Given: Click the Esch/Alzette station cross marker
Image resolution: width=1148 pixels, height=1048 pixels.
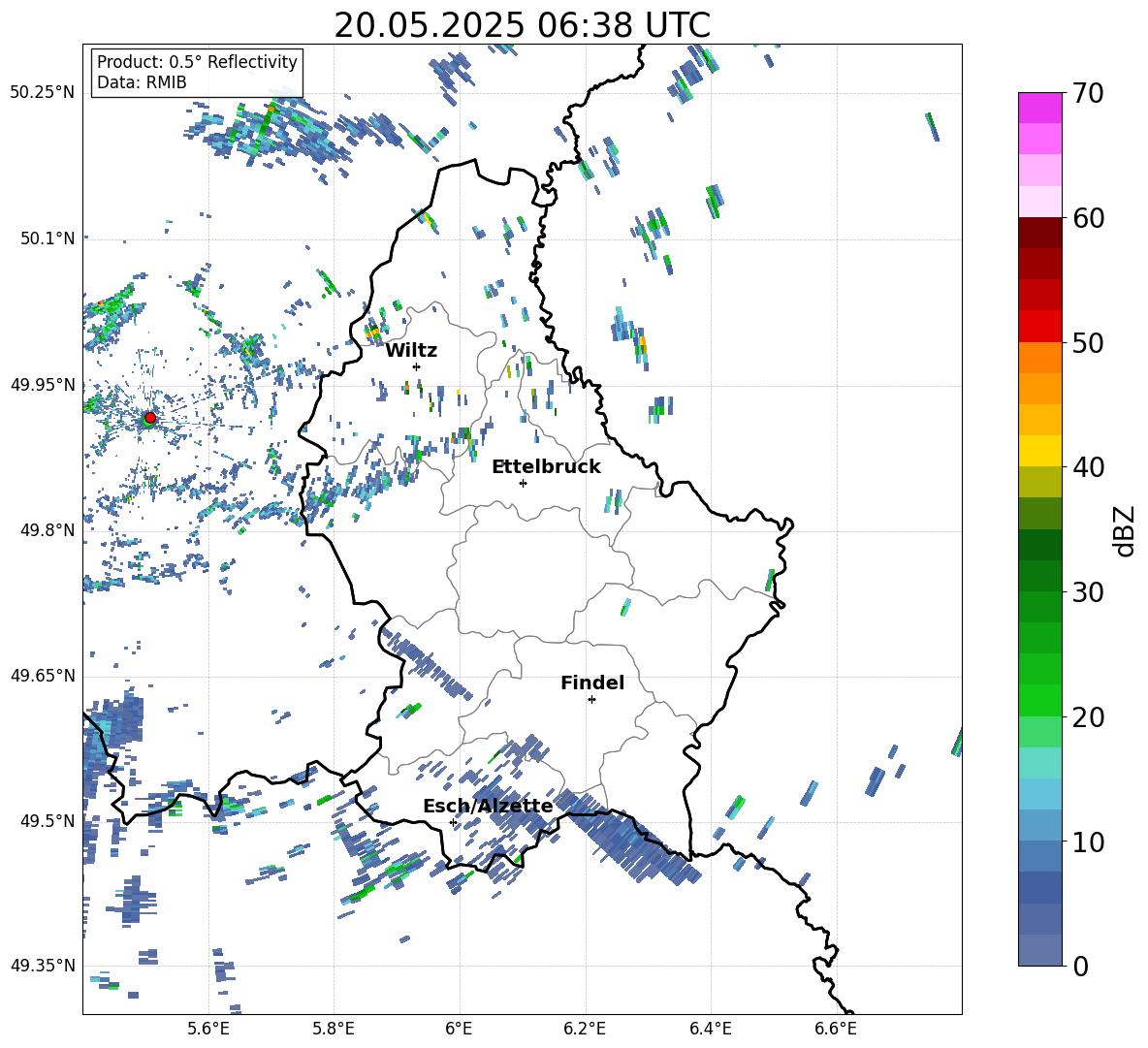Looking at the screenshot, I should pos(453,822).
